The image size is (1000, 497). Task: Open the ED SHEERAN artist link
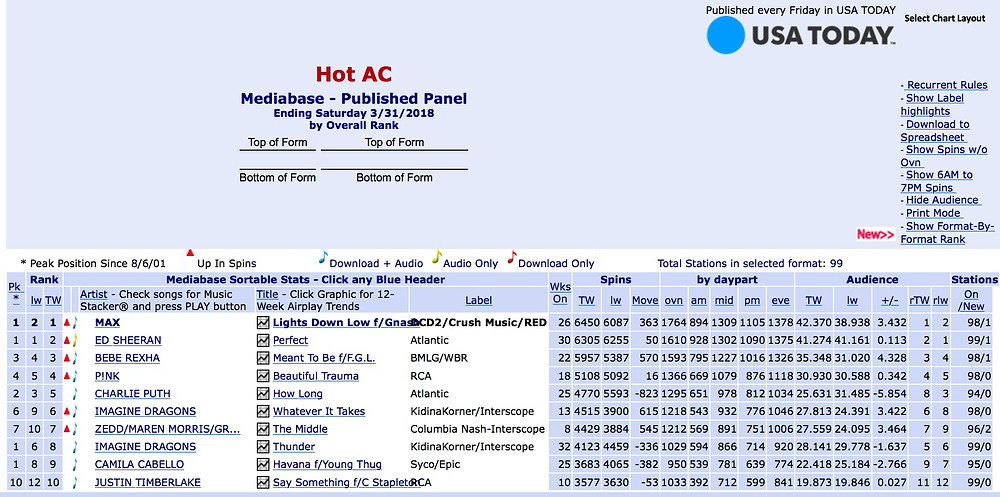[128, 341]
